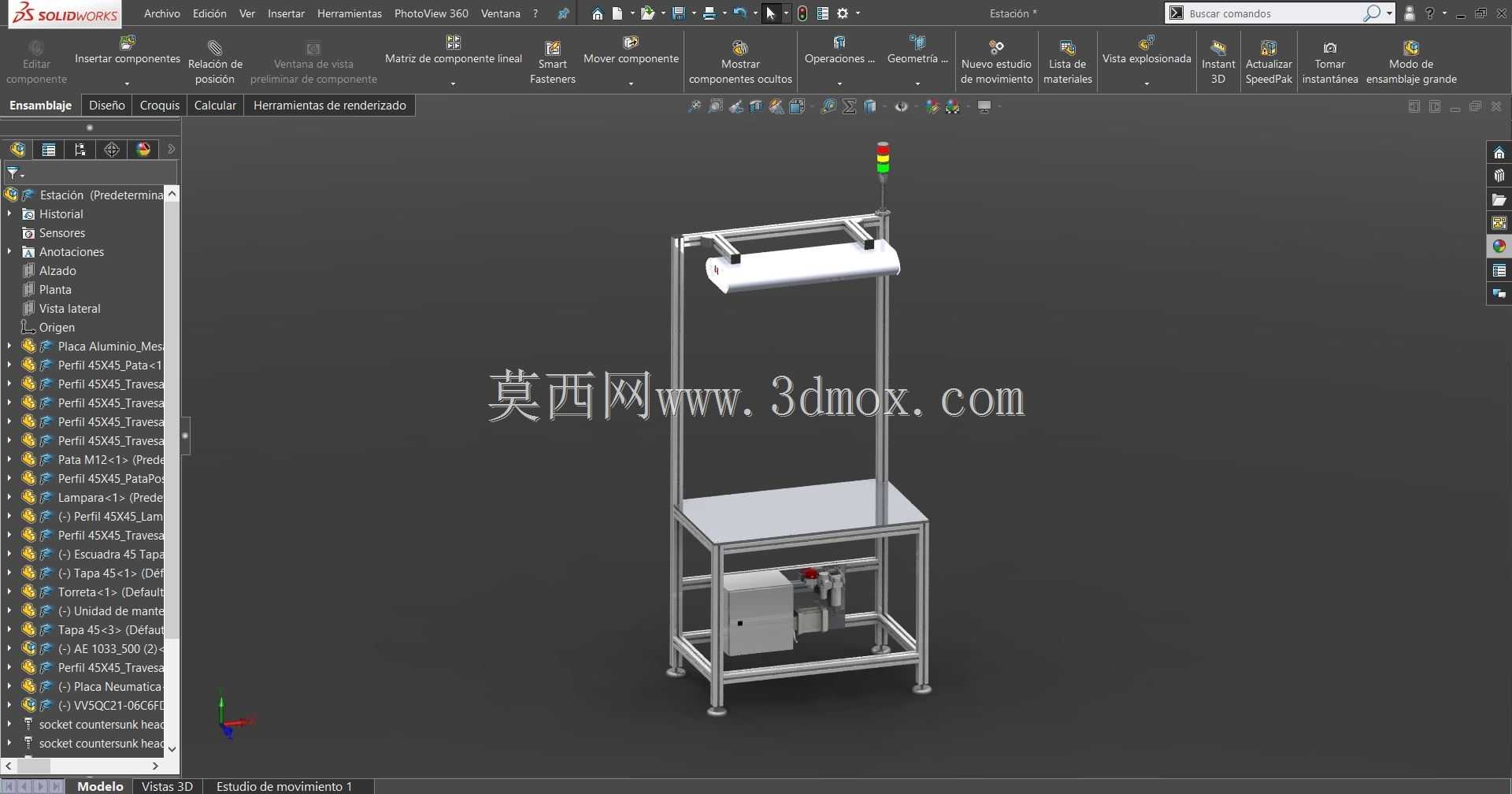Click Zoom to fit icon in view toolbar
1512x794 pixels.
[x=694, y=106]
